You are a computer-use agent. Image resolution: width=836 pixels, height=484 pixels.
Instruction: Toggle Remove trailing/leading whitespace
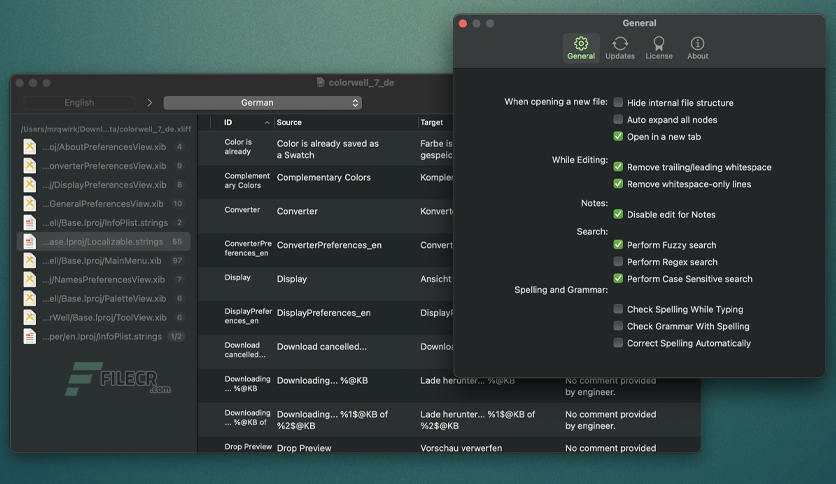point(618,167)
